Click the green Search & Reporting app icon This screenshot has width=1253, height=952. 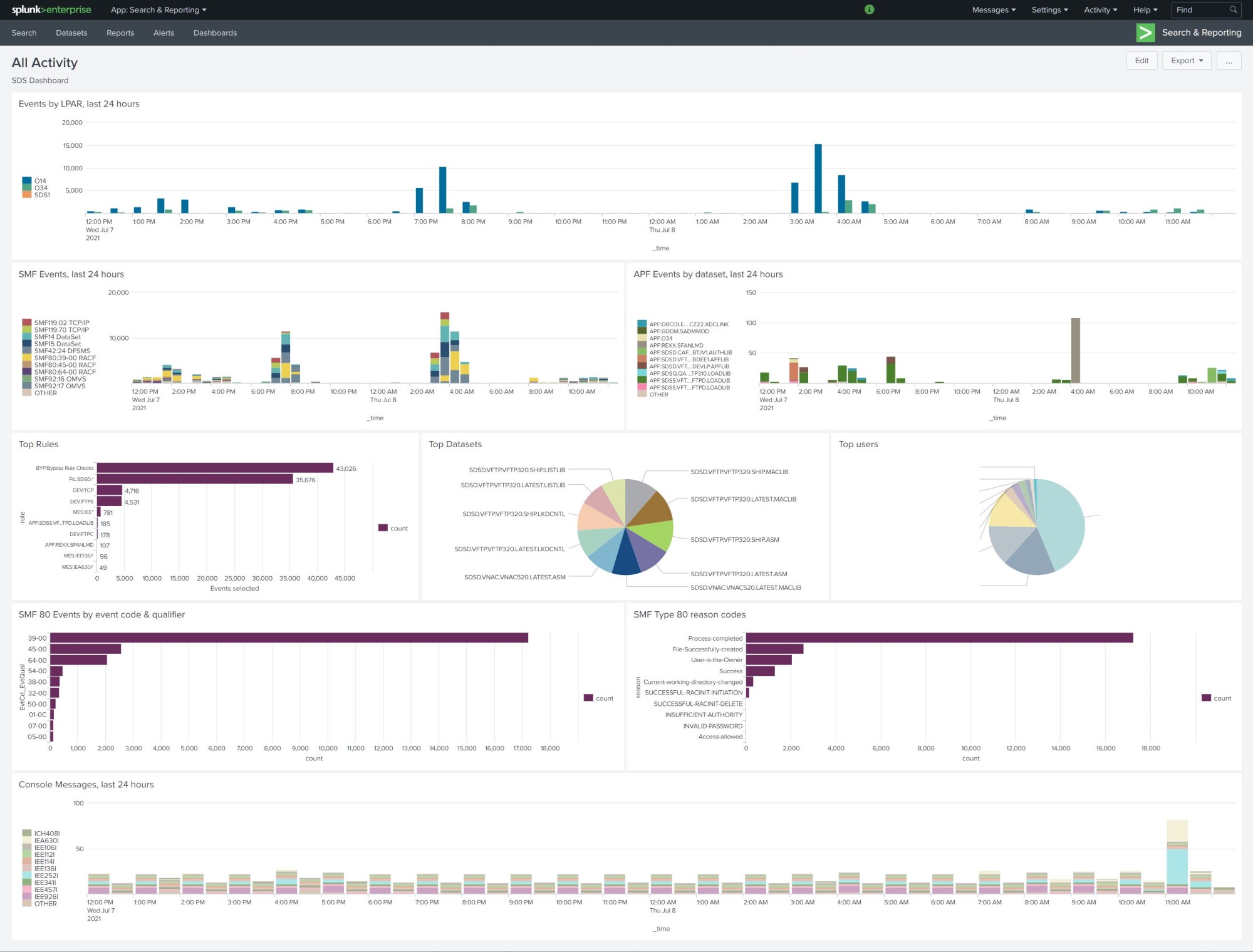click(x=1145, y=33)
